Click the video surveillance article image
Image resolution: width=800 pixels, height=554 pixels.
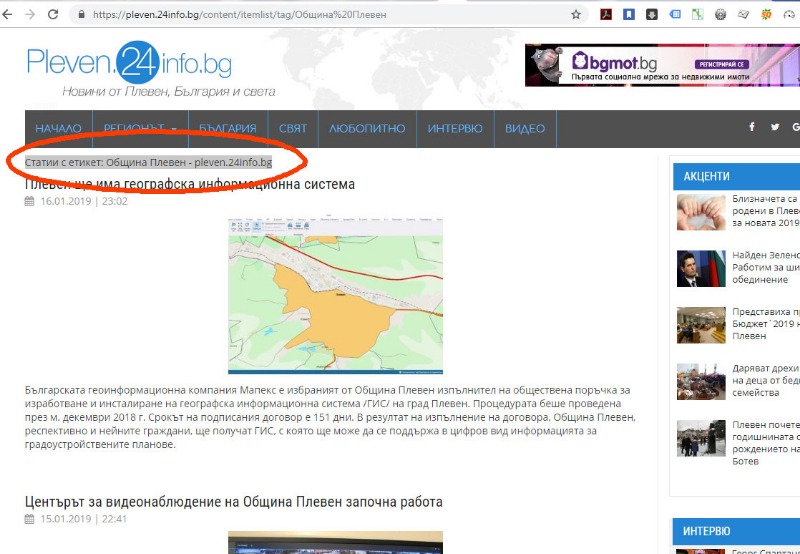tap(335, 542)
